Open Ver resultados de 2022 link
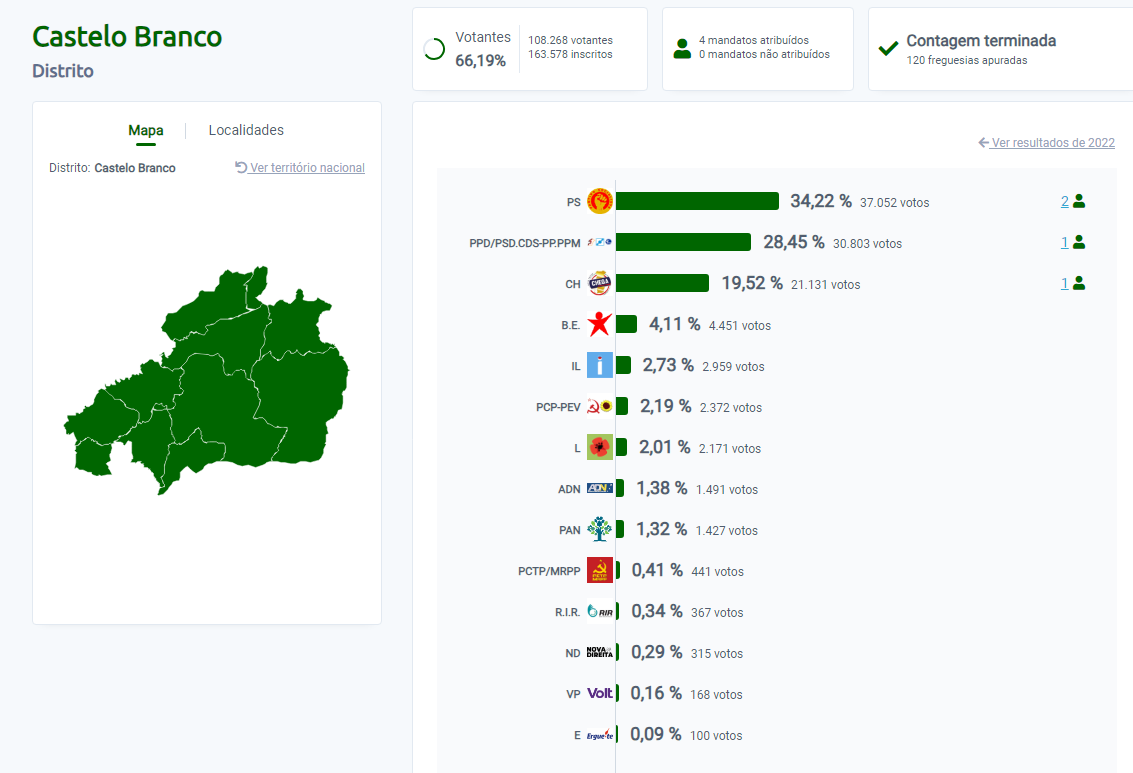Viewport: 1133px width, 773px height. point(1052,143)
